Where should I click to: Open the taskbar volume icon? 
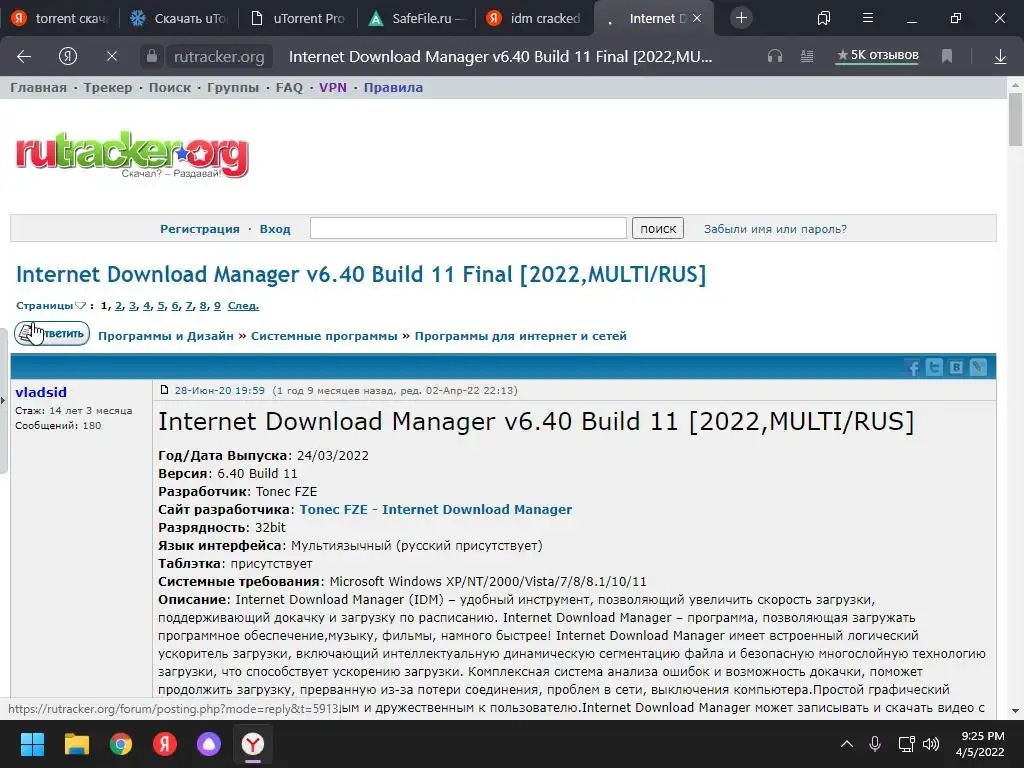(931, 744)
